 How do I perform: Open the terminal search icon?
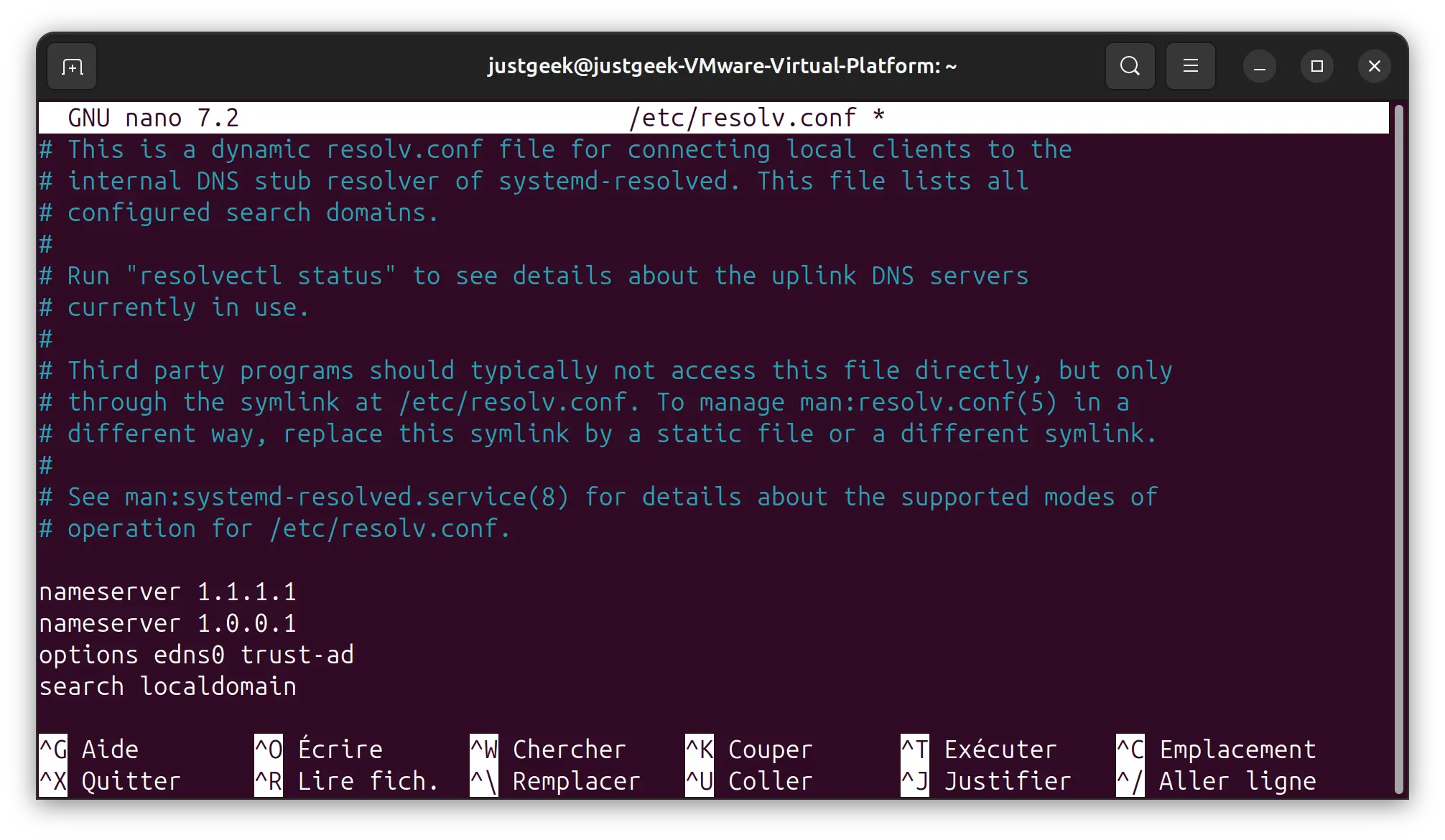1130,66
